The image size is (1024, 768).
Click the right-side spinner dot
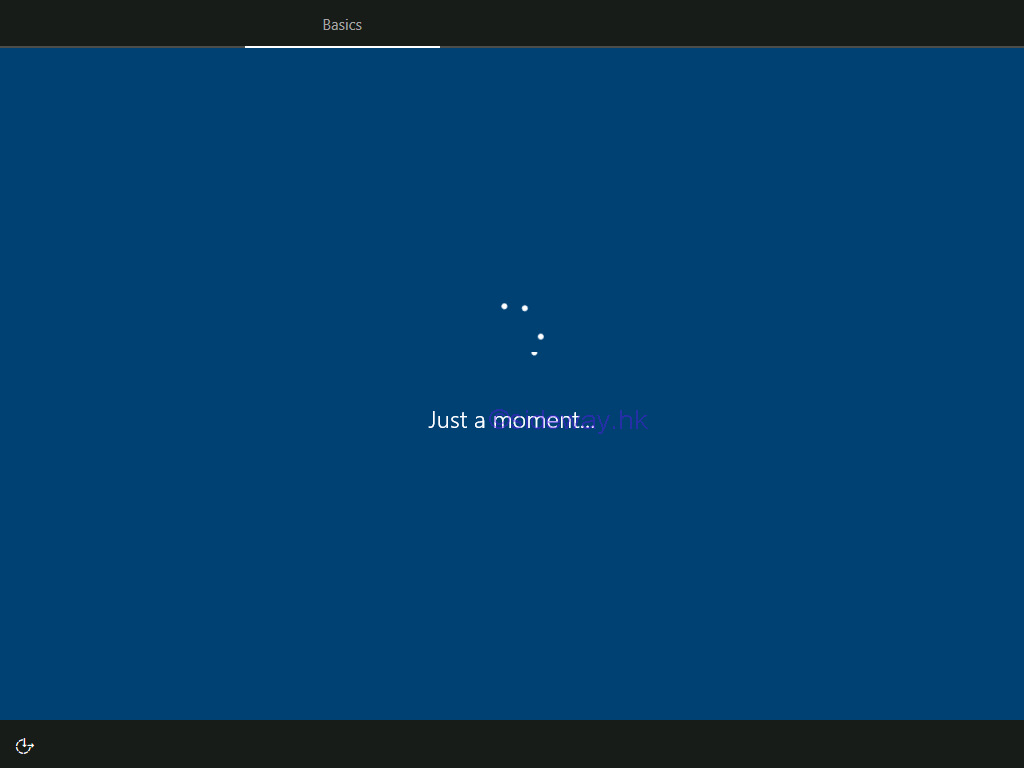click(540, 336)
